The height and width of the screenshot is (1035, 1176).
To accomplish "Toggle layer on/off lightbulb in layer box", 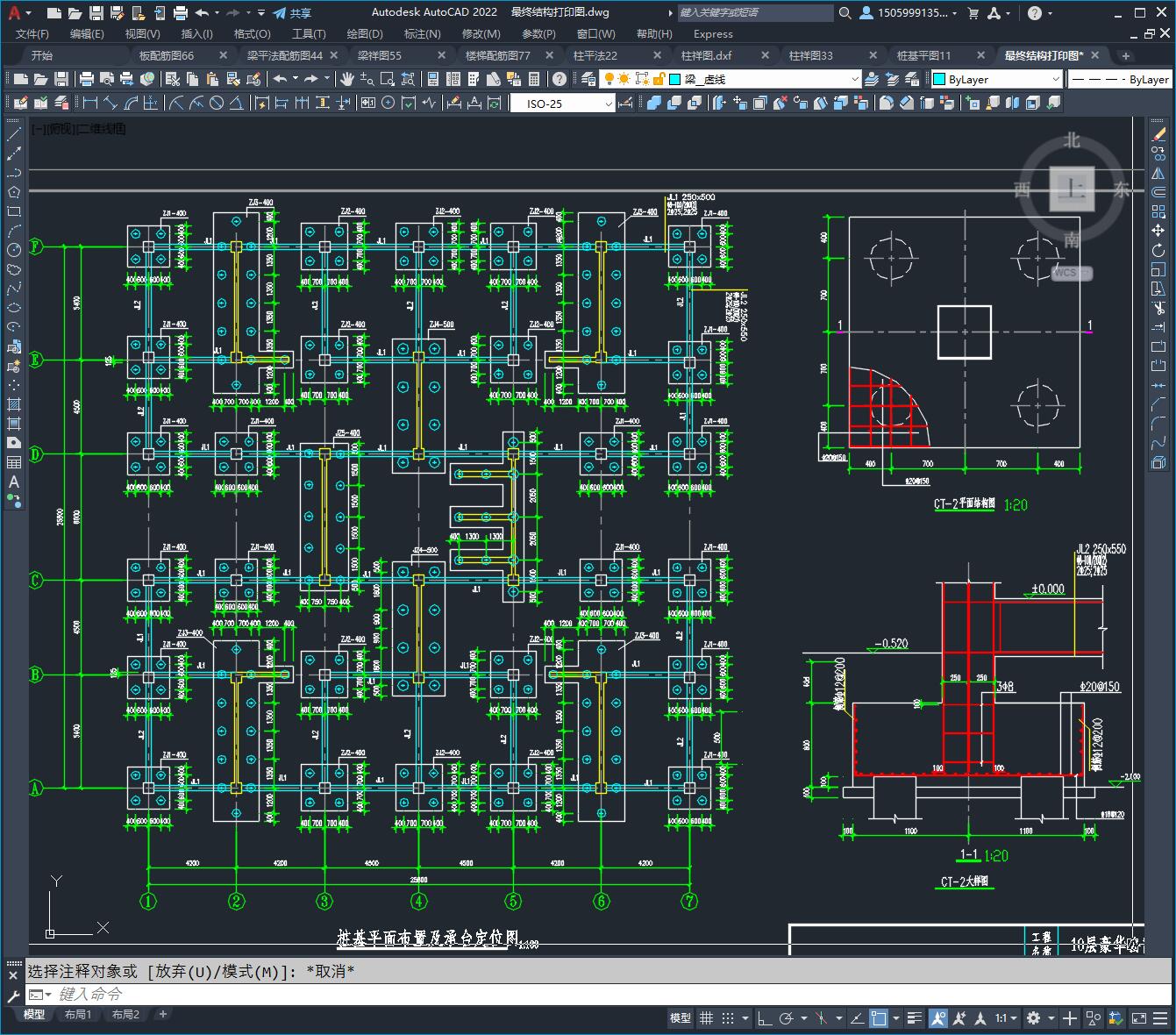I will pyautogui.click(x=609, y=79).
